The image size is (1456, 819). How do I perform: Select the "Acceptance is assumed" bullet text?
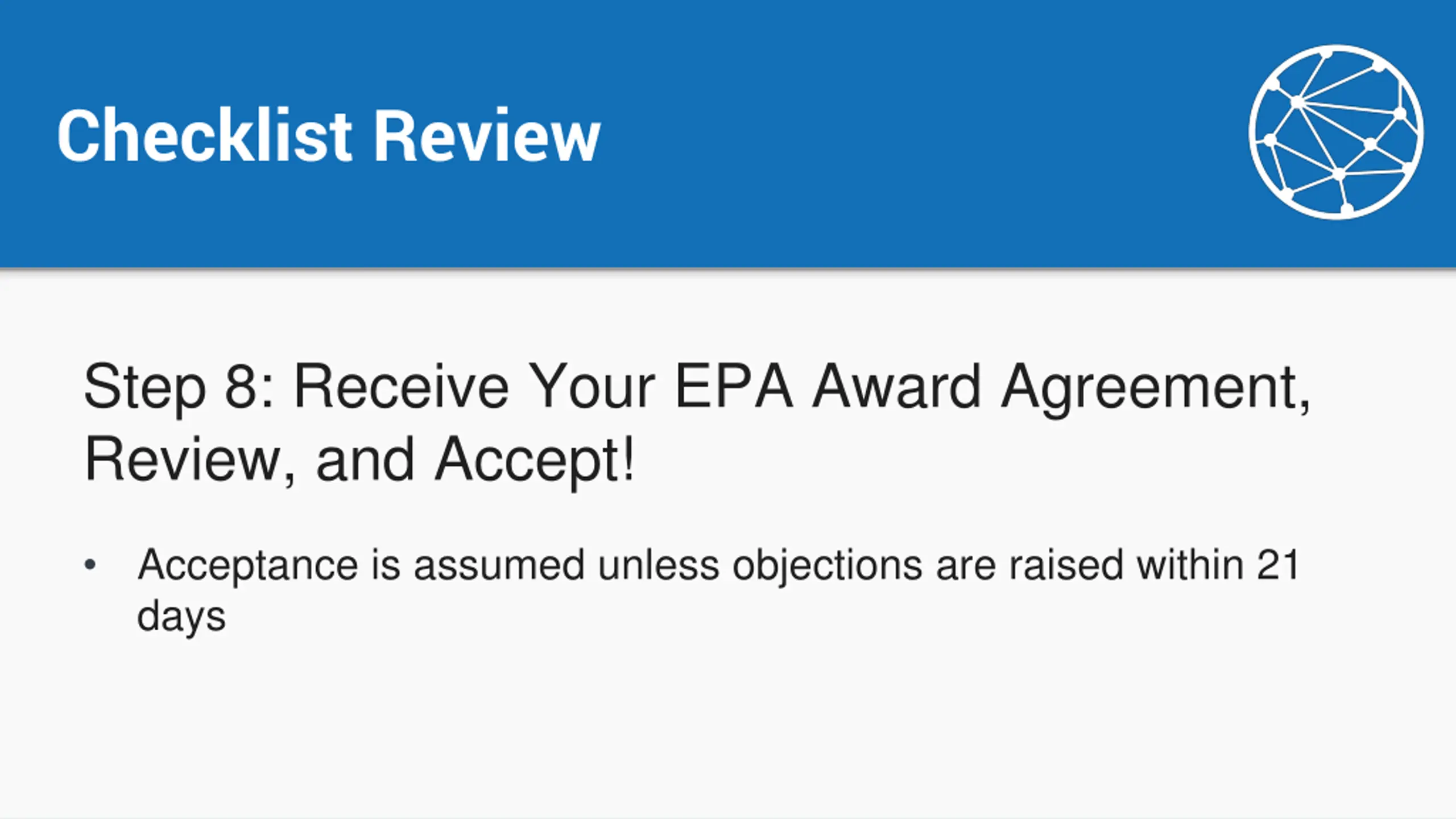tap(361, 566)
